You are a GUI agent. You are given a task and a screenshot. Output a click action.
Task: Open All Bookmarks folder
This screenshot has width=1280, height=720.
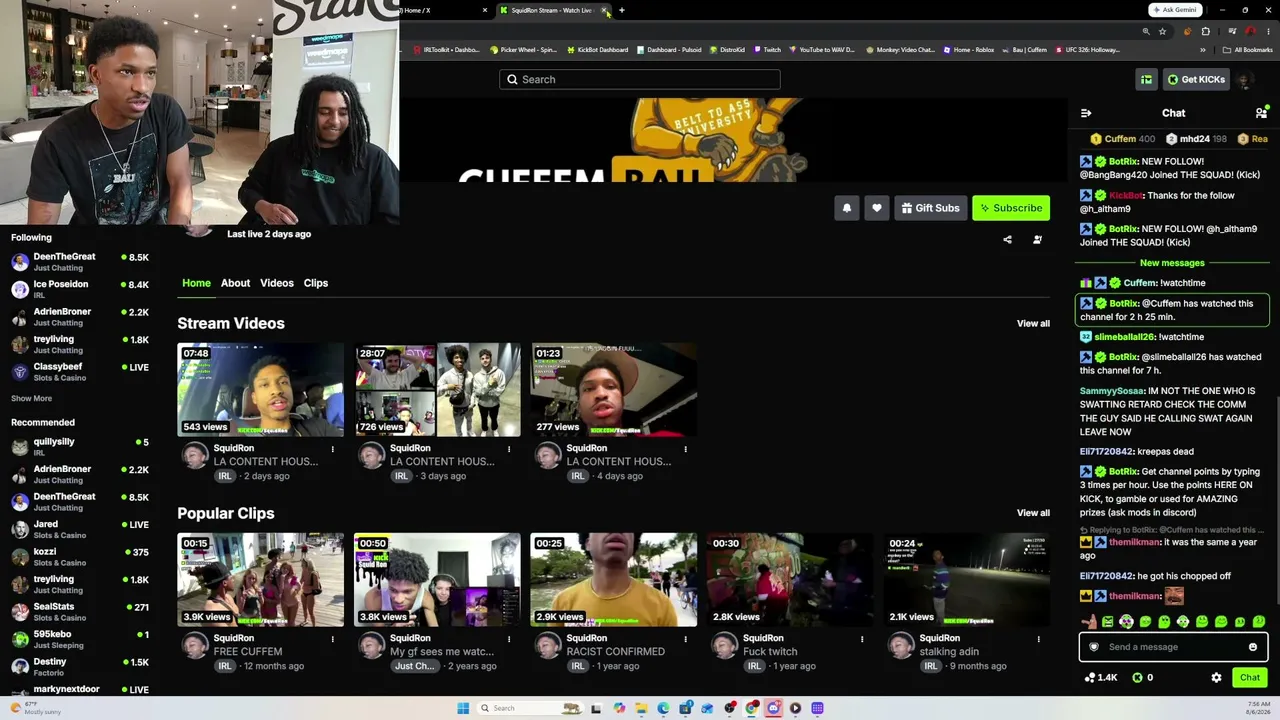[x=1248, y=49]
